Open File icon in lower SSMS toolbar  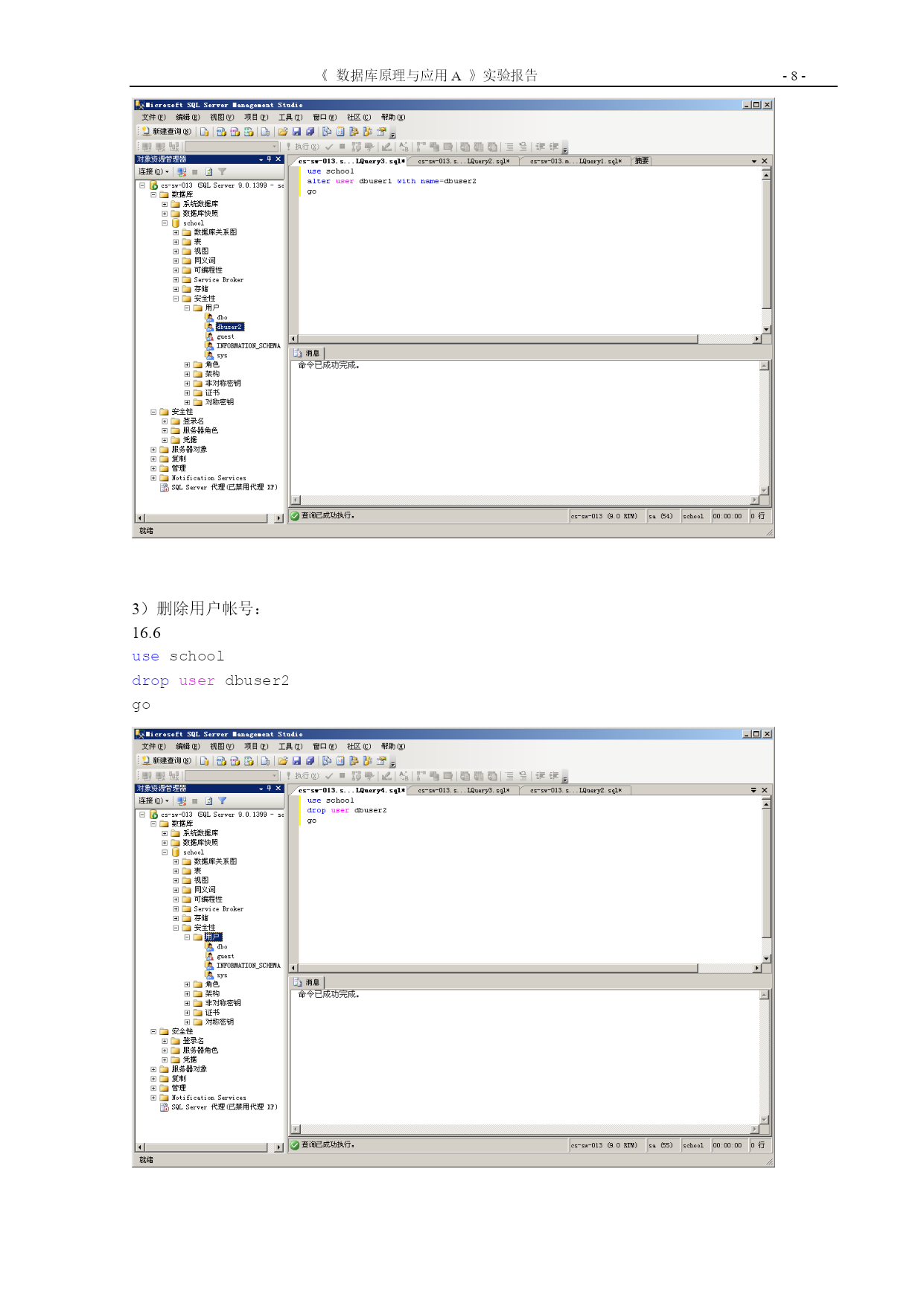[x=283, y=761]
